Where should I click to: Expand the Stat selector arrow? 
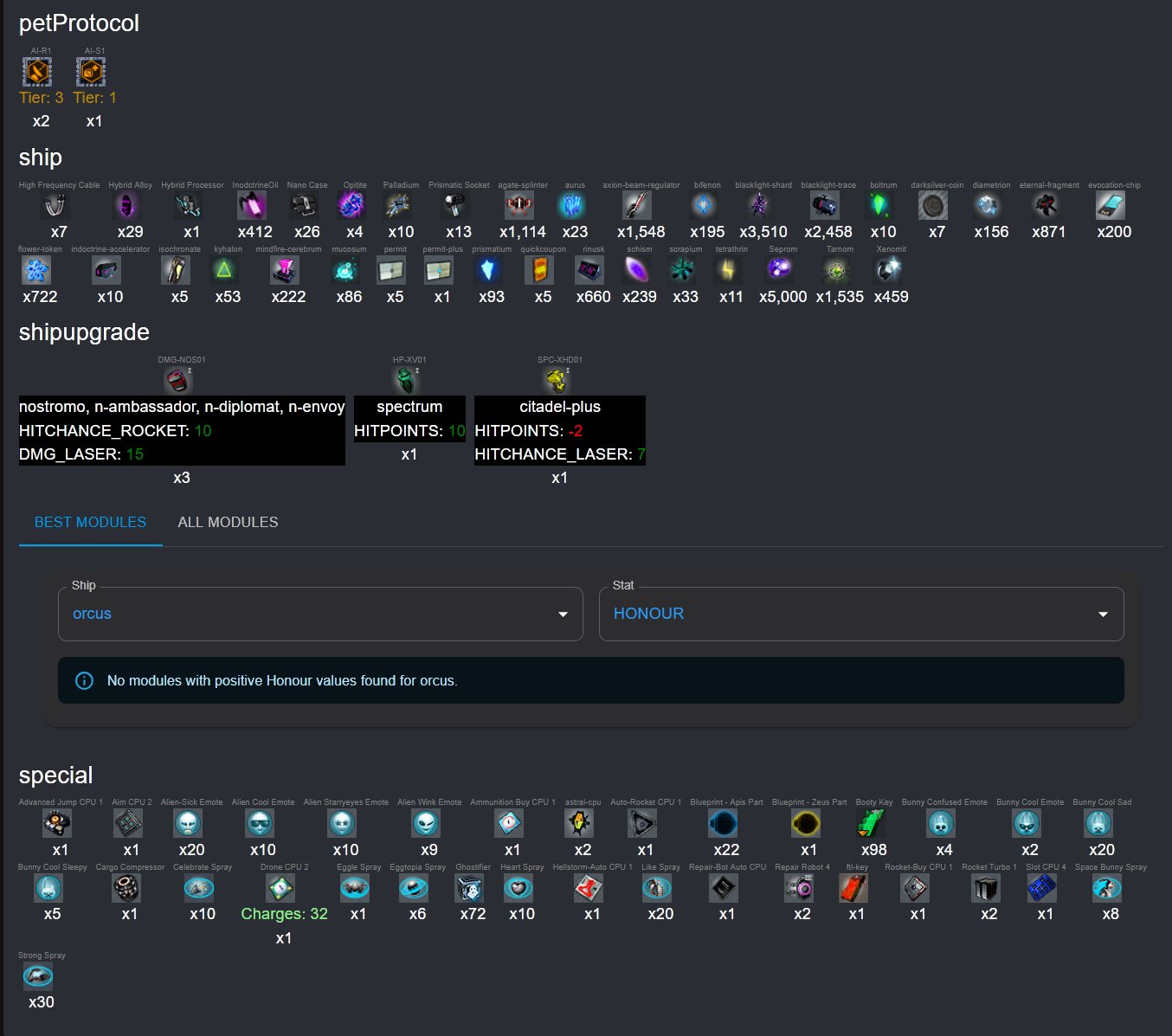(x=1103, y=615)
